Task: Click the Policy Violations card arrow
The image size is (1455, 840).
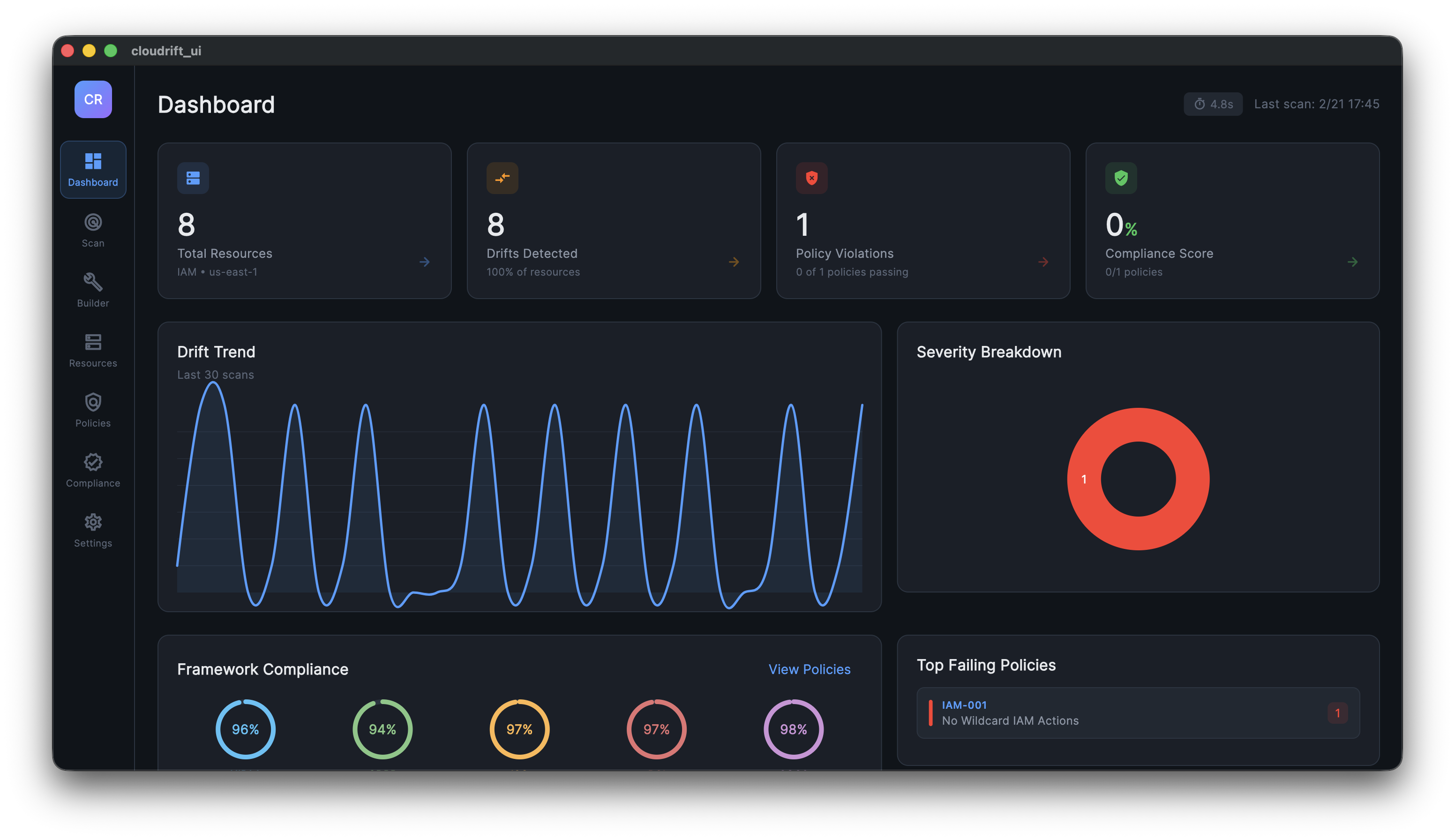Action: pos(1043,262)
